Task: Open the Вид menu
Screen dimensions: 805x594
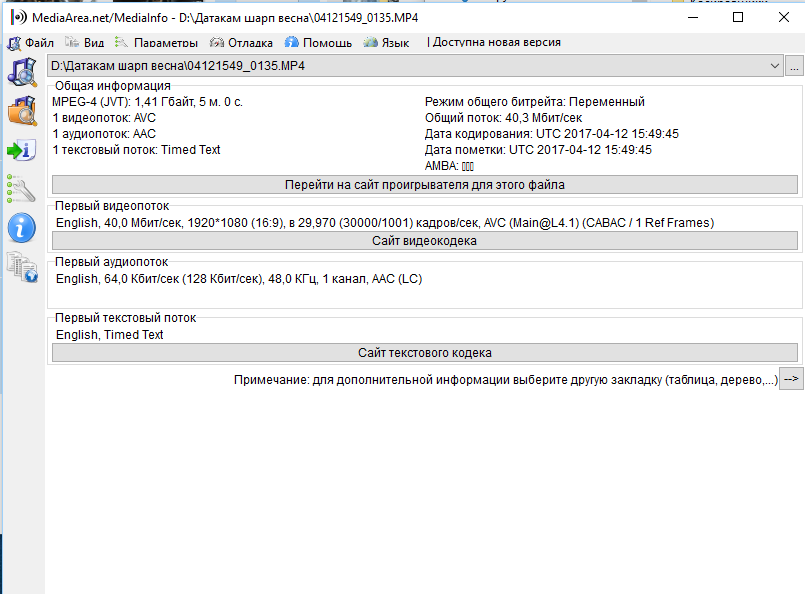Action: click(x=85, y=43)
